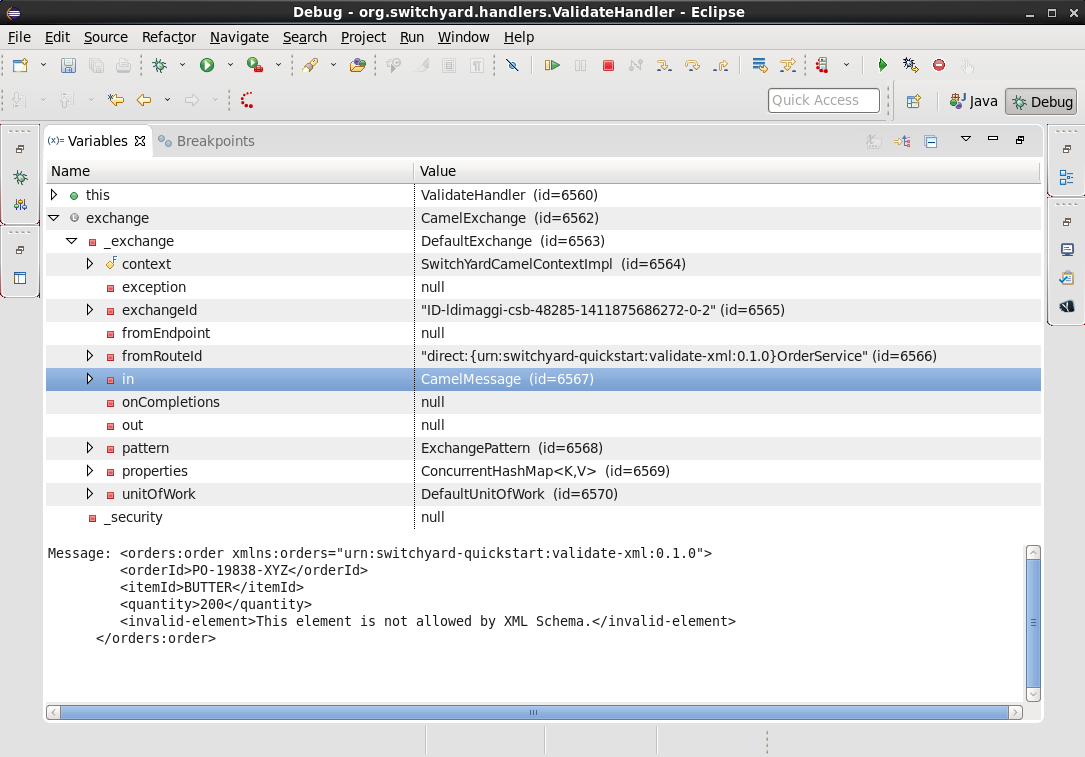Click the Search flashlight icon
The height and width of the screenshot is (757, 1085).
click(310, 65)
